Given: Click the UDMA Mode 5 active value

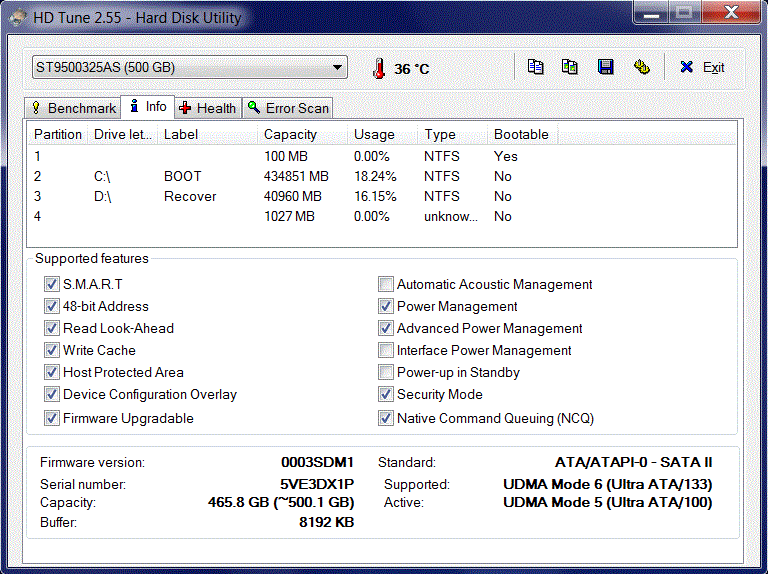Looking at the screenshot, I should (607, 502).
